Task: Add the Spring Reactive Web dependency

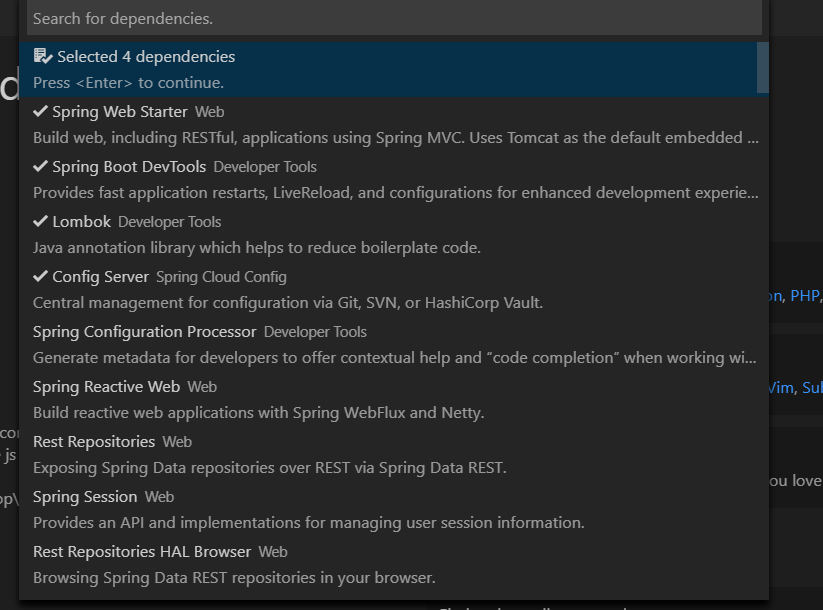Action: tap(394, 400)
